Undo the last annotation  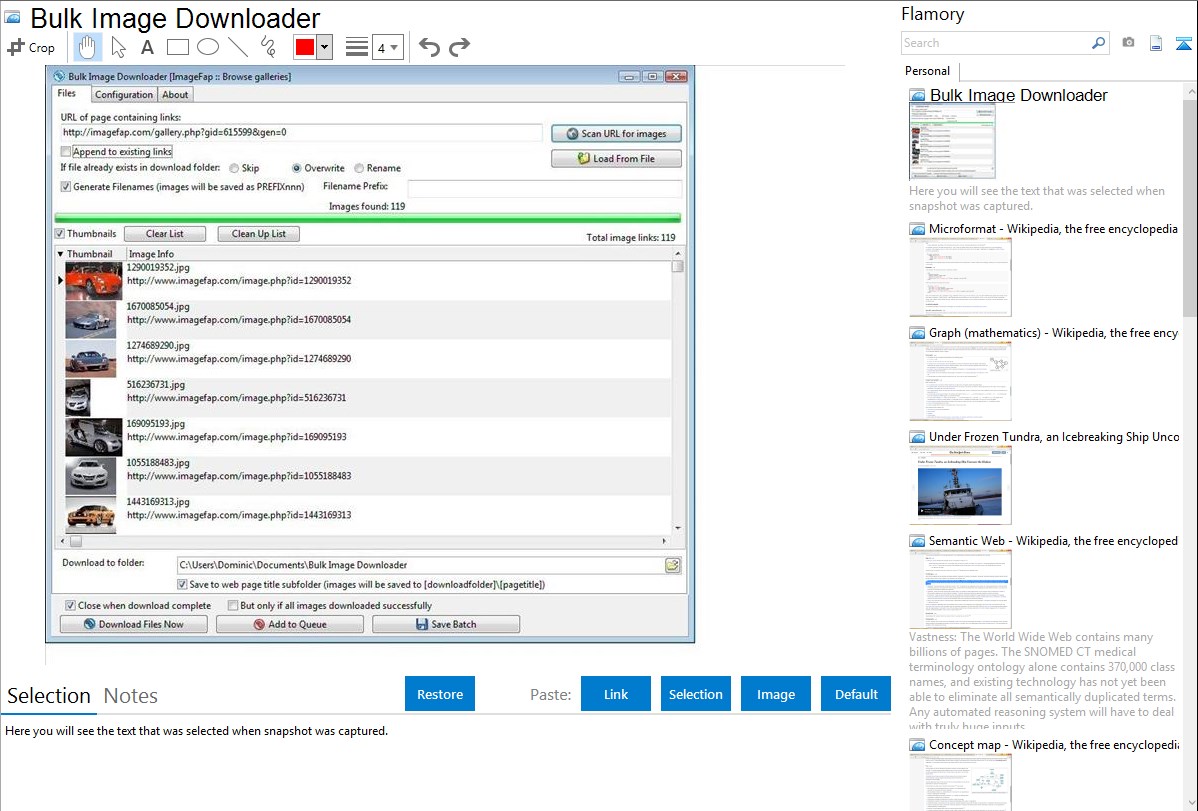[429, 47]
